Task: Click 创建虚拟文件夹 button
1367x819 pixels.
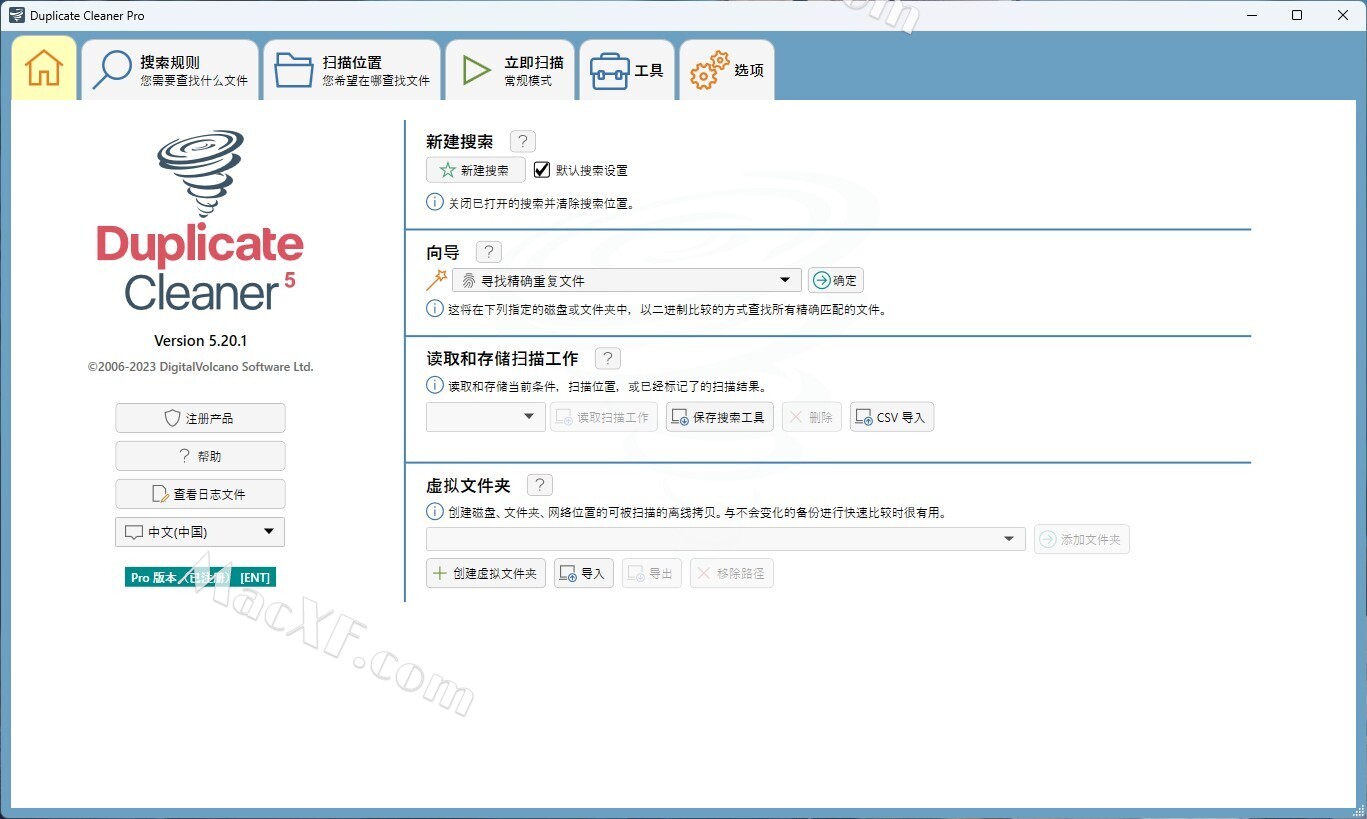Action: click(x=486, y=573)
